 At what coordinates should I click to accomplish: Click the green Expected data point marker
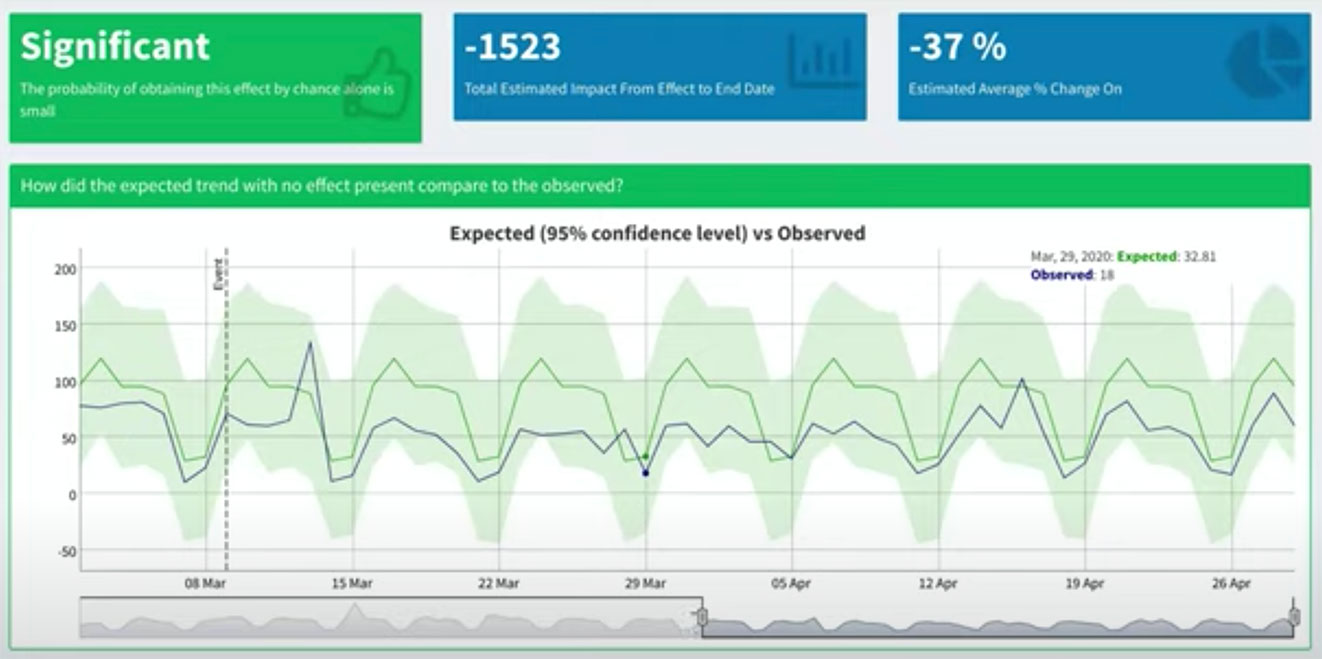coord(646,457)
